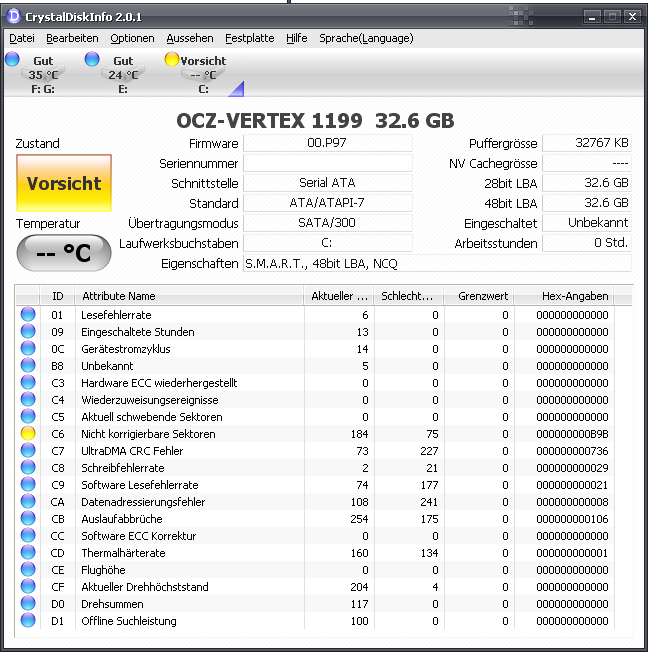Click the hex value 000000000B9B

click(572, 434)
